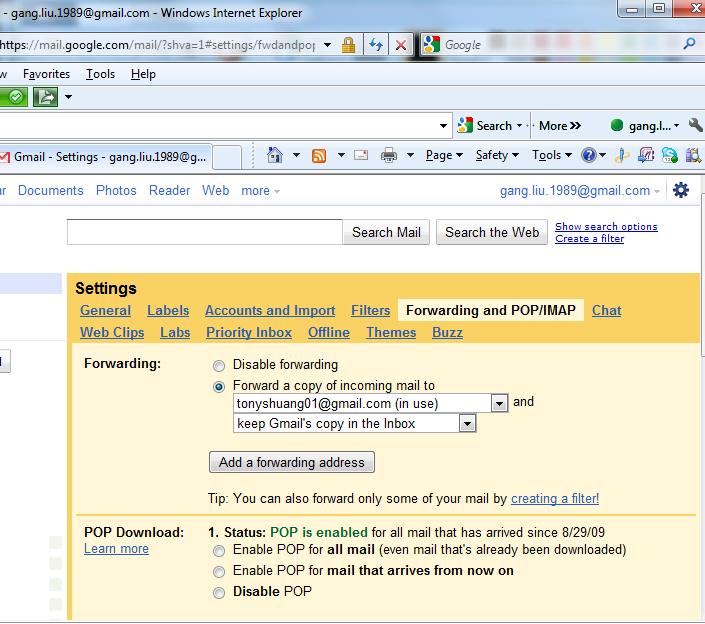Screen dimensions: 705x624
Task: Open the Labs settings tab
Action: 175,332
